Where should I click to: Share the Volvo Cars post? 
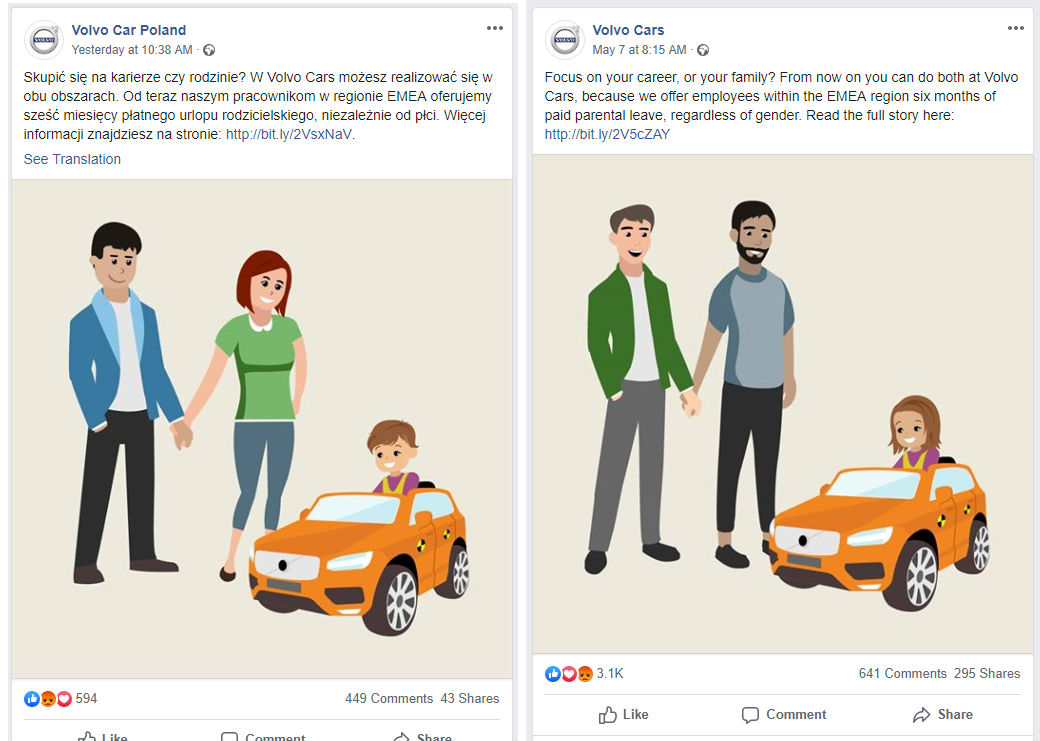tap(942, 714)
